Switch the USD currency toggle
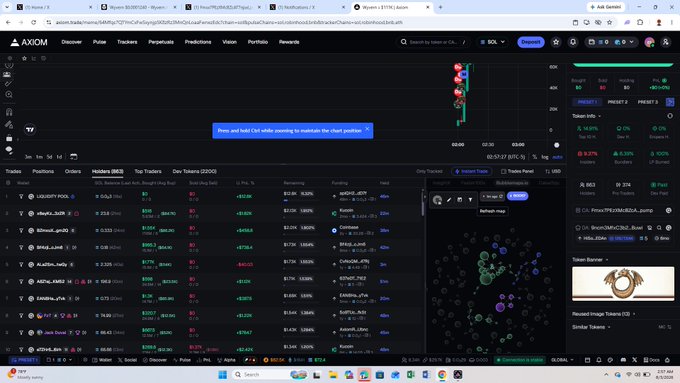Viewport: 680px width, 383px height. point(553,171)
